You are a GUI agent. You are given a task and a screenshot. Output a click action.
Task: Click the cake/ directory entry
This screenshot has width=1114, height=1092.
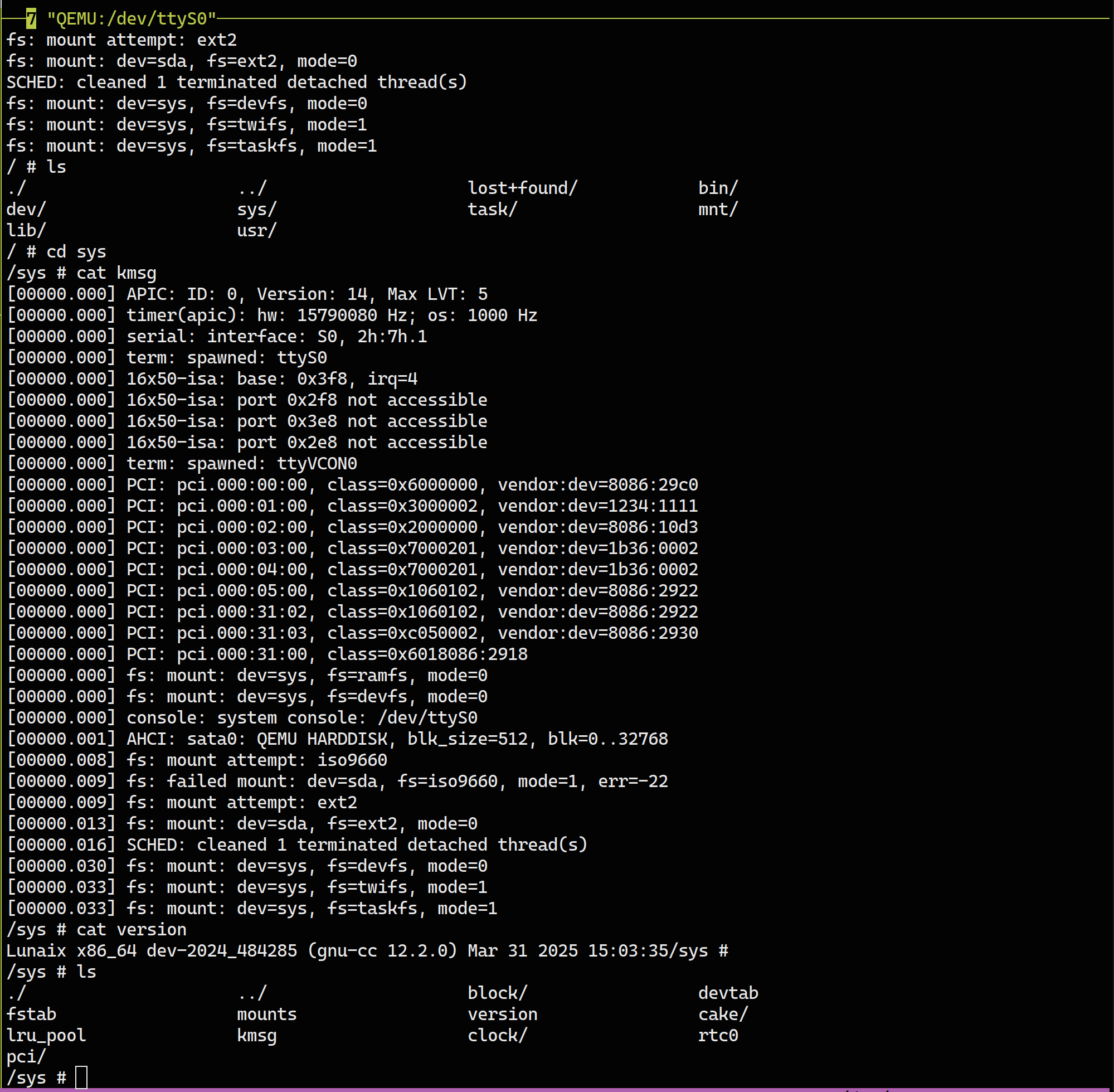722,1014
